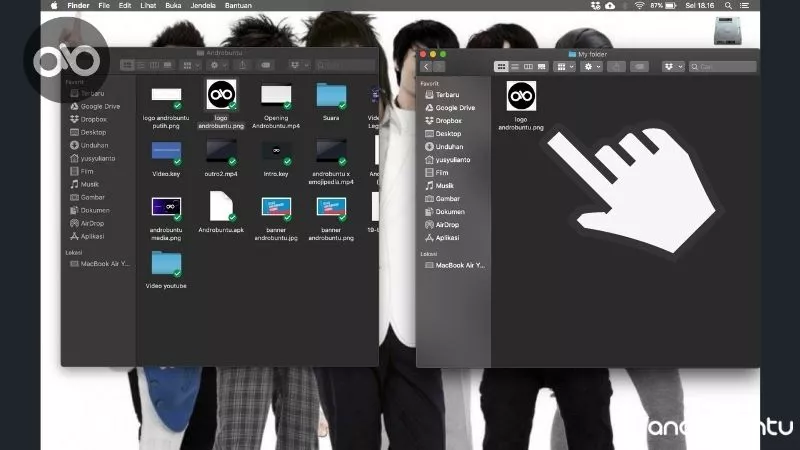Image resolution: width=800 pixels, height=450 pixels.
Task: Open gear action menu in Androbuntu window
Action: point(218,65)
